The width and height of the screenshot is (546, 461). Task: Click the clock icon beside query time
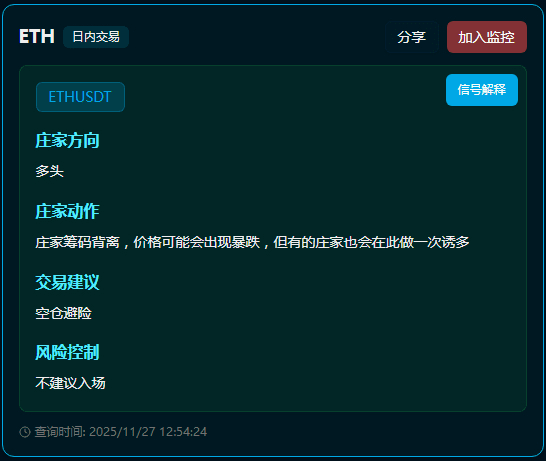pos(25,432)
